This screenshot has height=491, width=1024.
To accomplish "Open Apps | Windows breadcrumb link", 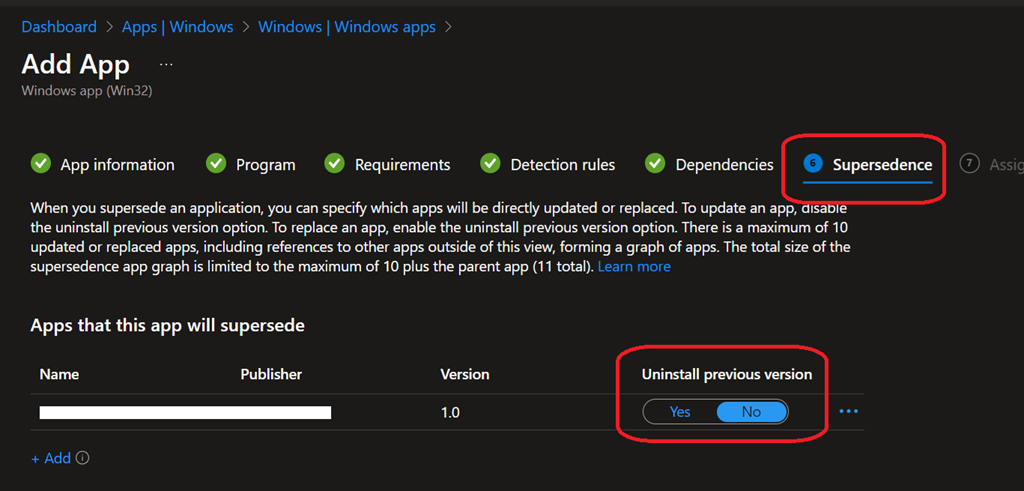I will [x=177, y=27].
